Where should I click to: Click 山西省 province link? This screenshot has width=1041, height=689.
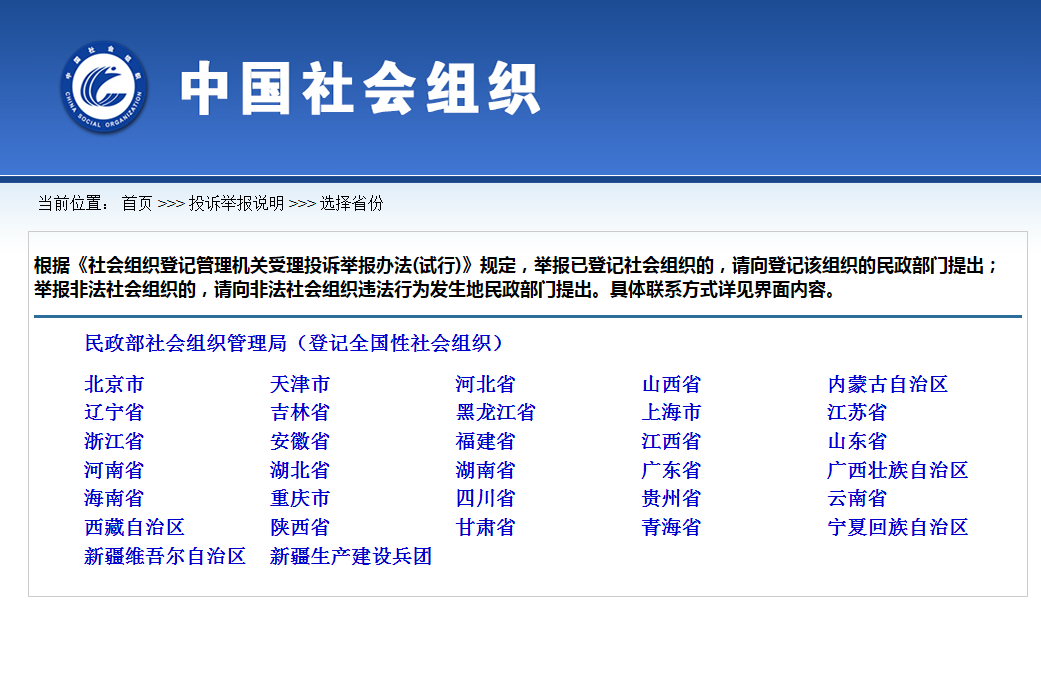click(671, 384)
